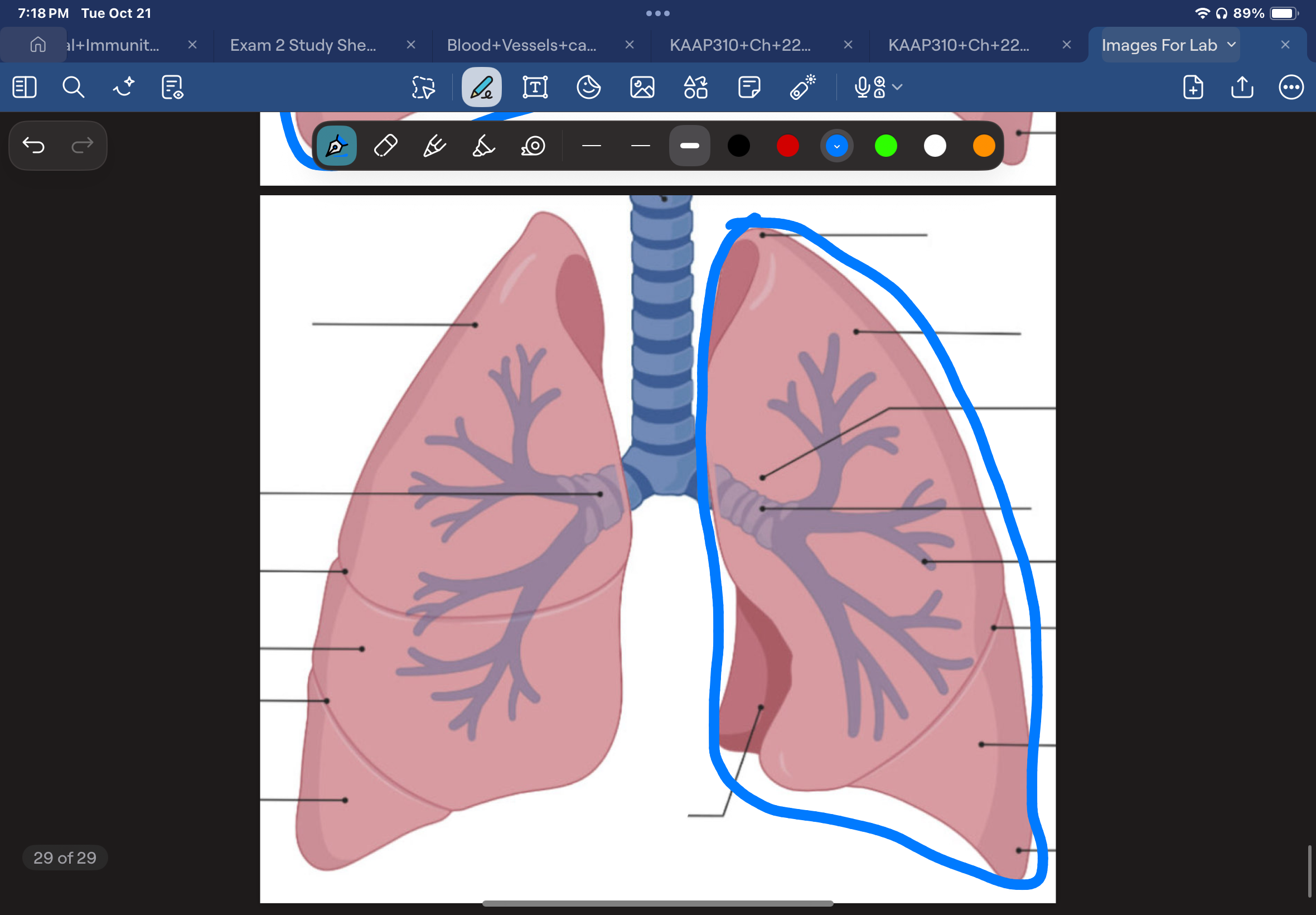Enable the fountain pen tool
1316x915 pixels.
coord(336,146)
